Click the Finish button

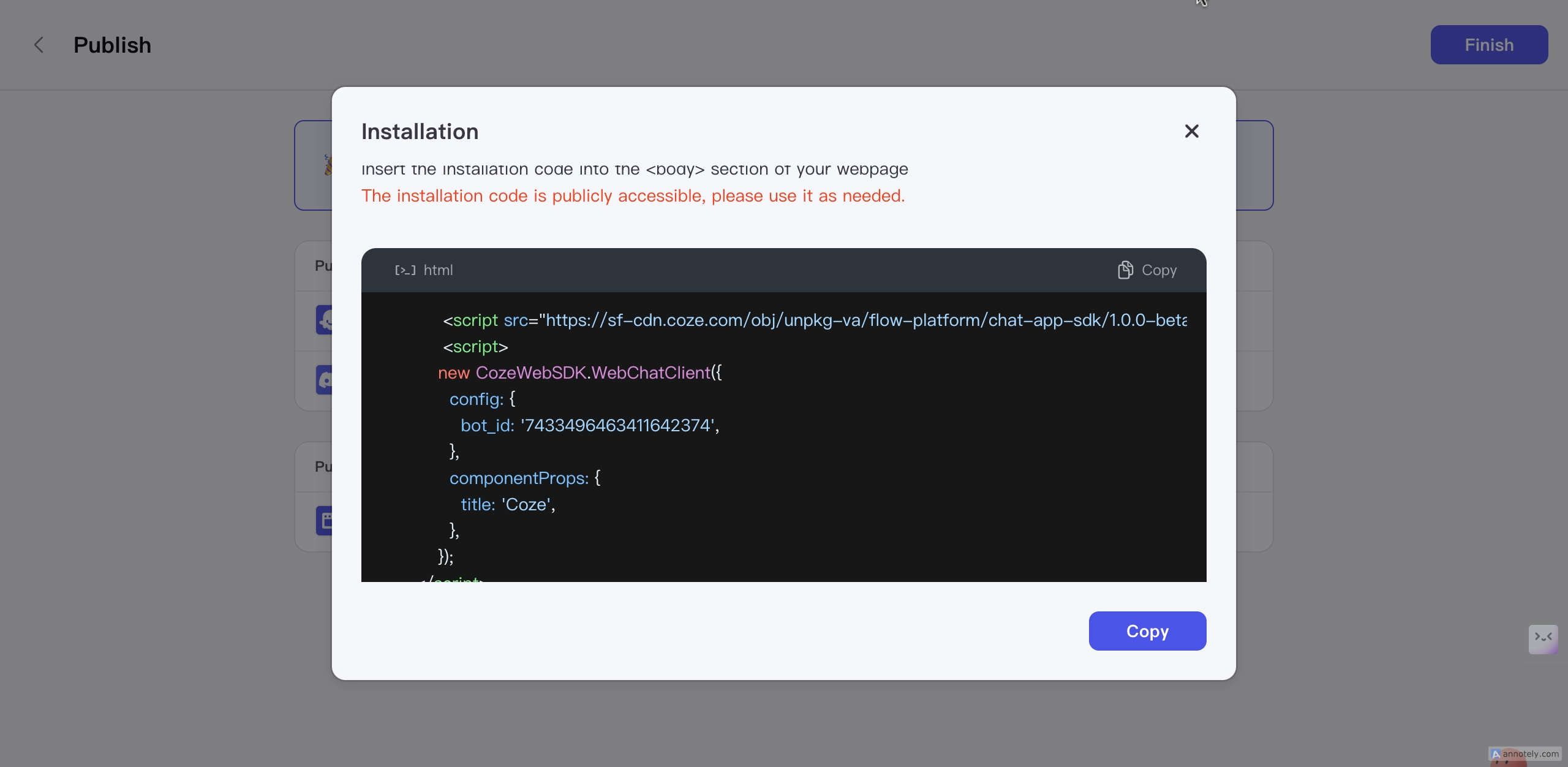point(1489,45)
